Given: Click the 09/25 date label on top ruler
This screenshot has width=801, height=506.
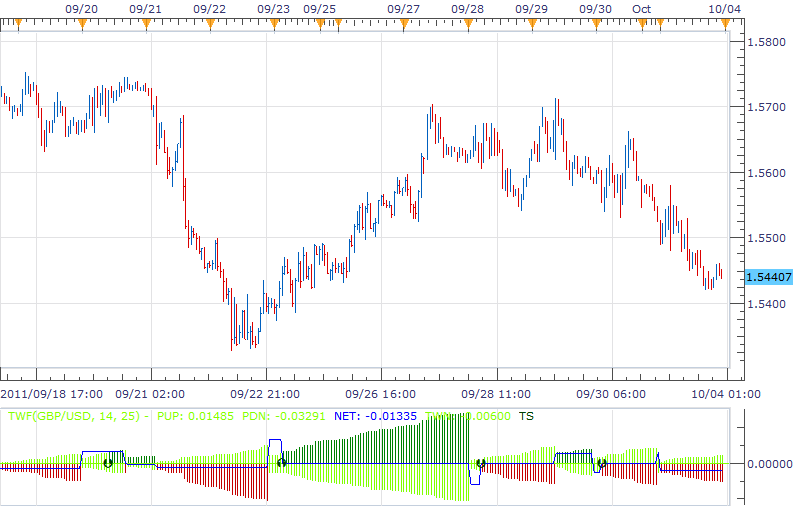Looking at the screenshot, I should [319, 9].
